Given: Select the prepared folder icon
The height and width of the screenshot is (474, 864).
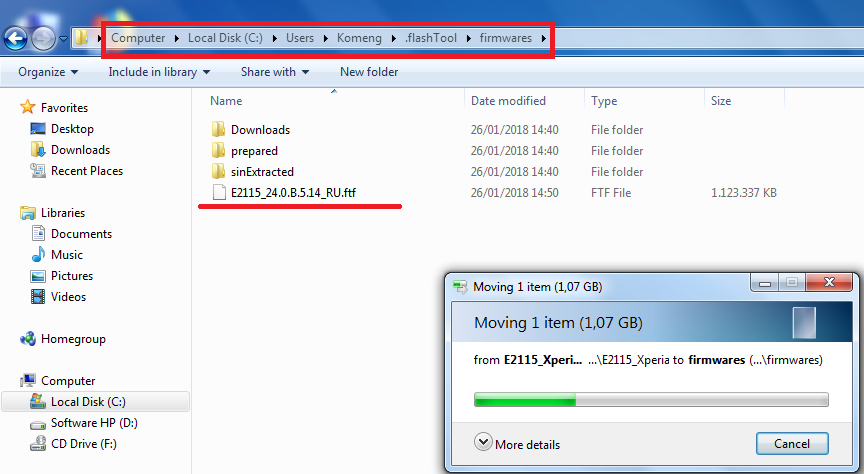Looking at the screenshot, I should point(219,150).
